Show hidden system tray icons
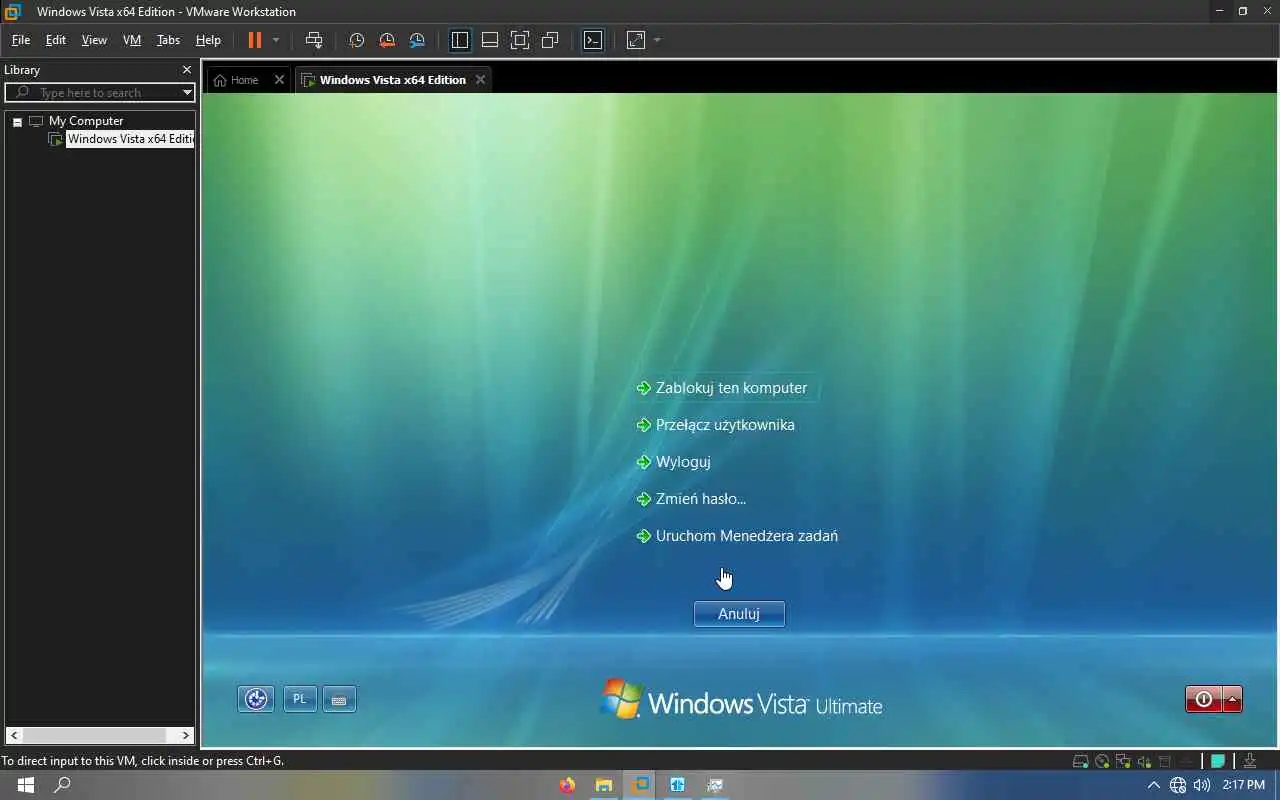Screen dimensions: 1280x800 (x=1153, y=785)
